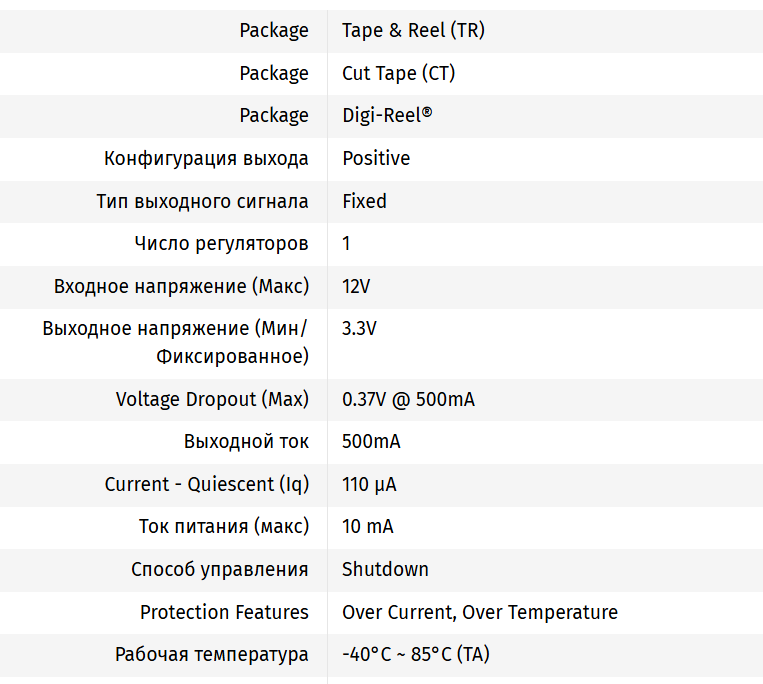The width and height of the screenshot is (763, 684).
Task: Select the Shutdown control method value
Action: [x=385, y=569]
